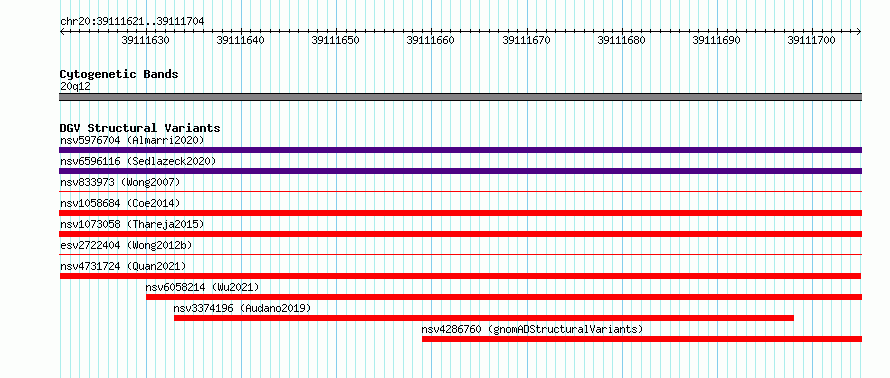
Task: Select the gray 20q12 cytogenetic band bar
Action: [460, 97]
